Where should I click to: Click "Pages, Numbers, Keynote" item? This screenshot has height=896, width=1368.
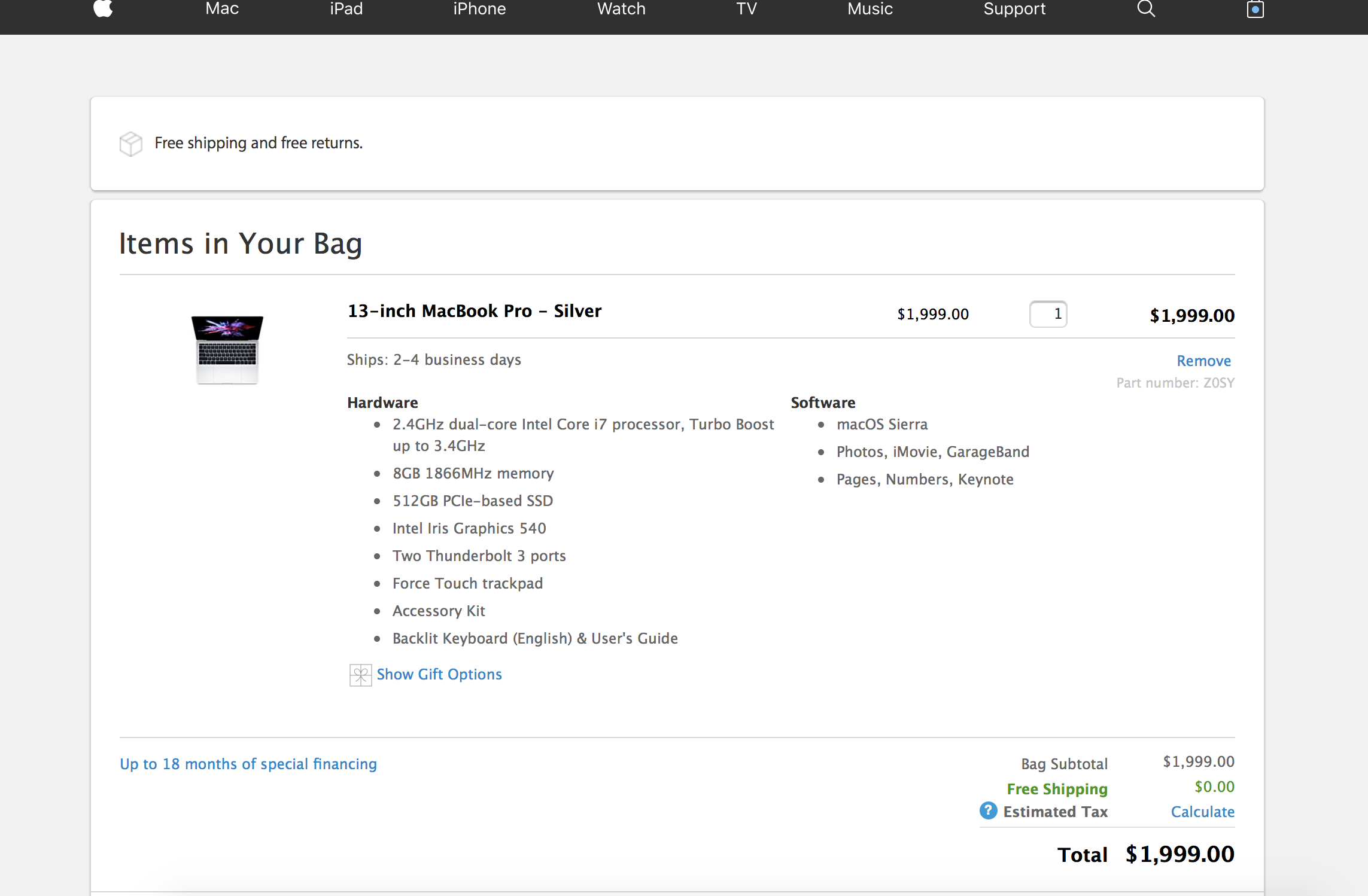coord(925,479)
